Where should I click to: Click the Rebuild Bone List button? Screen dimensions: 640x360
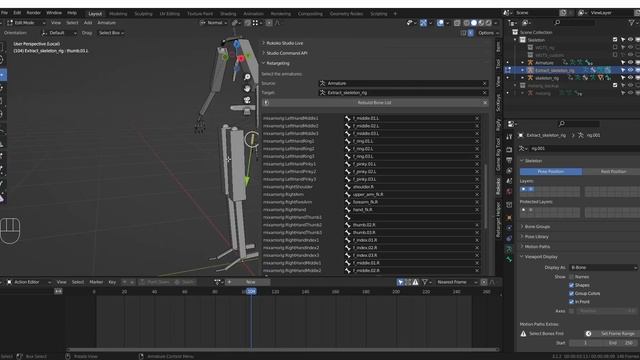click(374, 102)
